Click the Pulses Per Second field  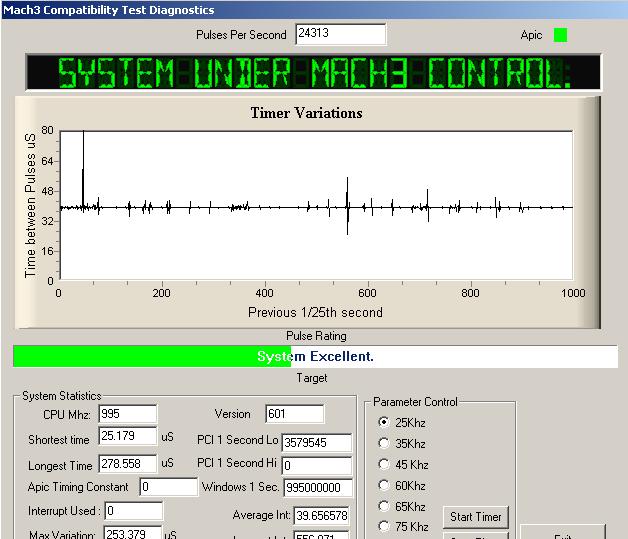340,35
